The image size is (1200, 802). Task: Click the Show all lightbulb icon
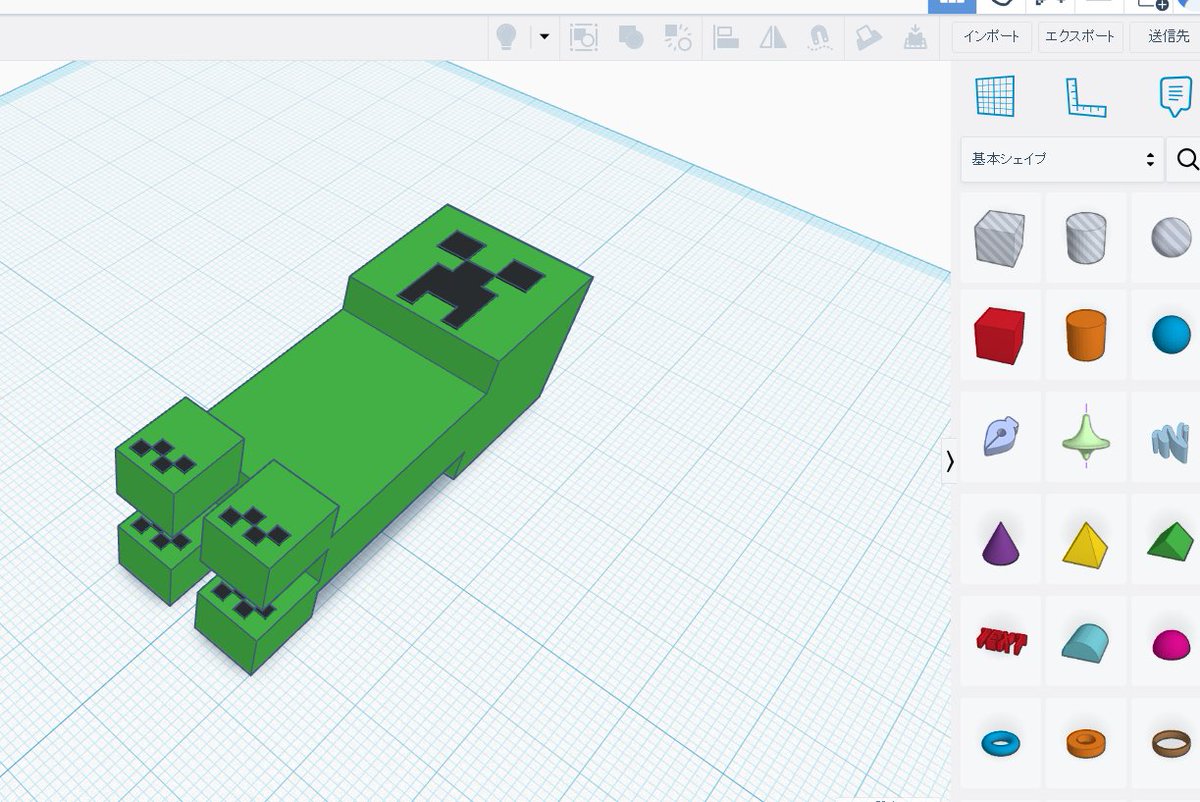[x=506, y=37]
